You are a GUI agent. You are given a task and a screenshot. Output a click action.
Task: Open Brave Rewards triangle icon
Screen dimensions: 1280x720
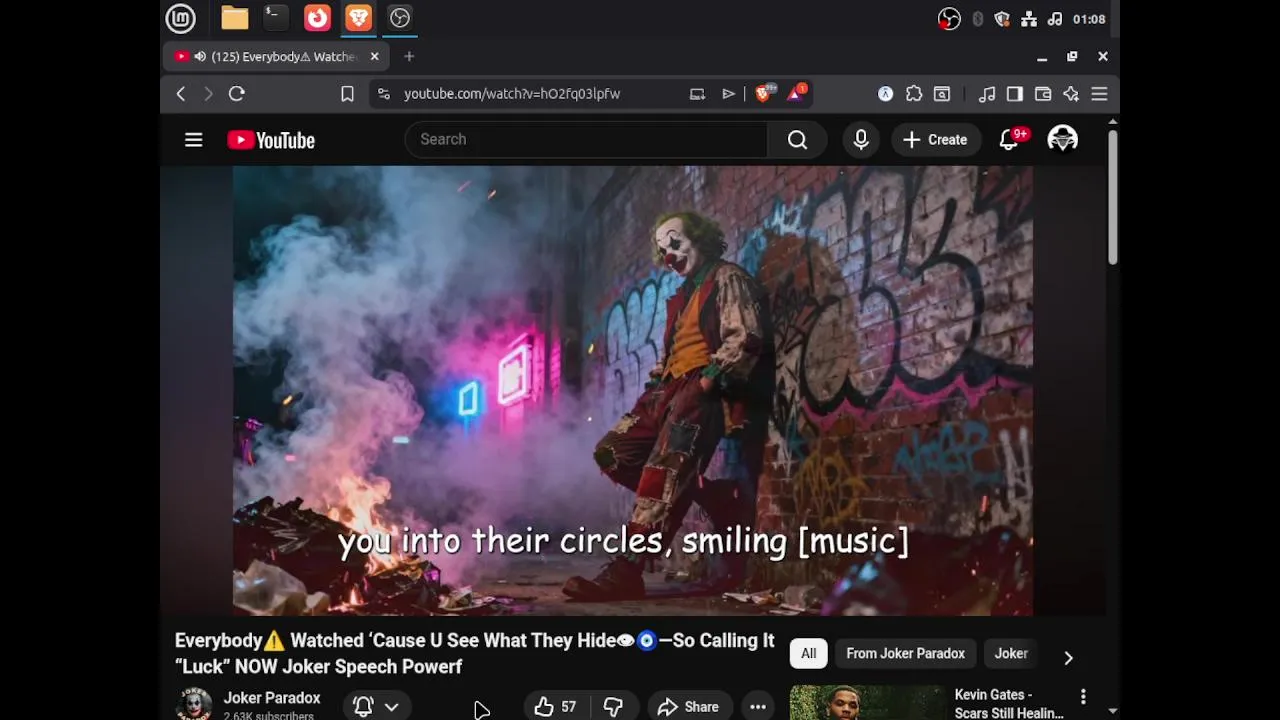tap(797, 94)
